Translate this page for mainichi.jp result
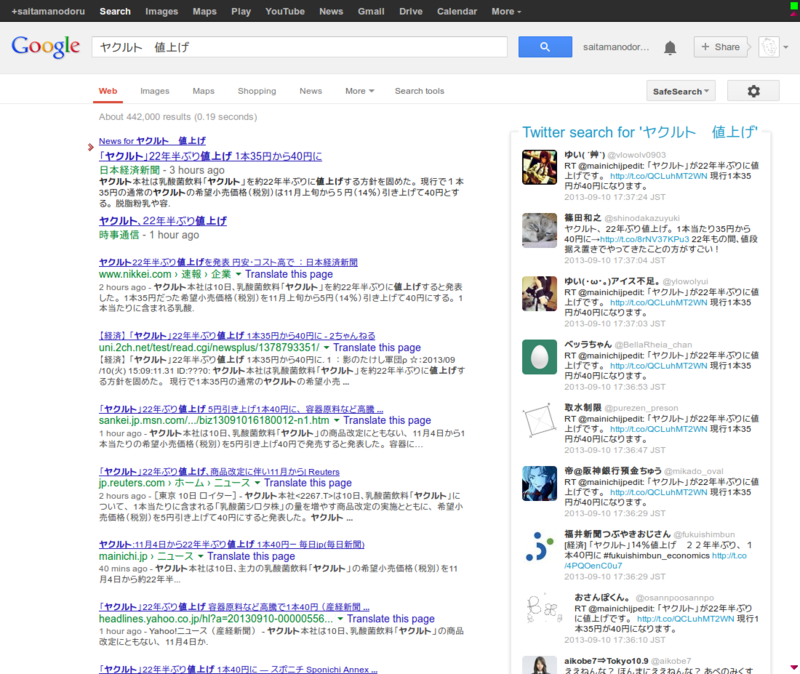Screen dimensions: 800x674 (x=251, y=556)
